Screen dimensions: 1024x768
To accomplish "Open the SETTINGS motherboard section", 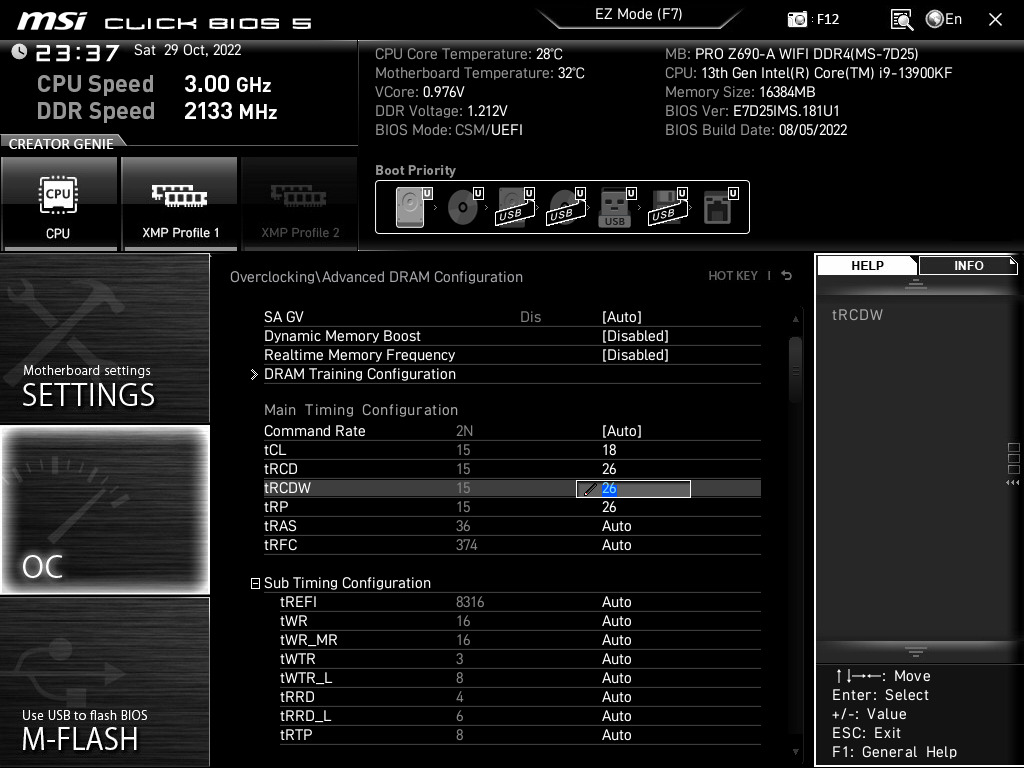I will coord(104,338).
